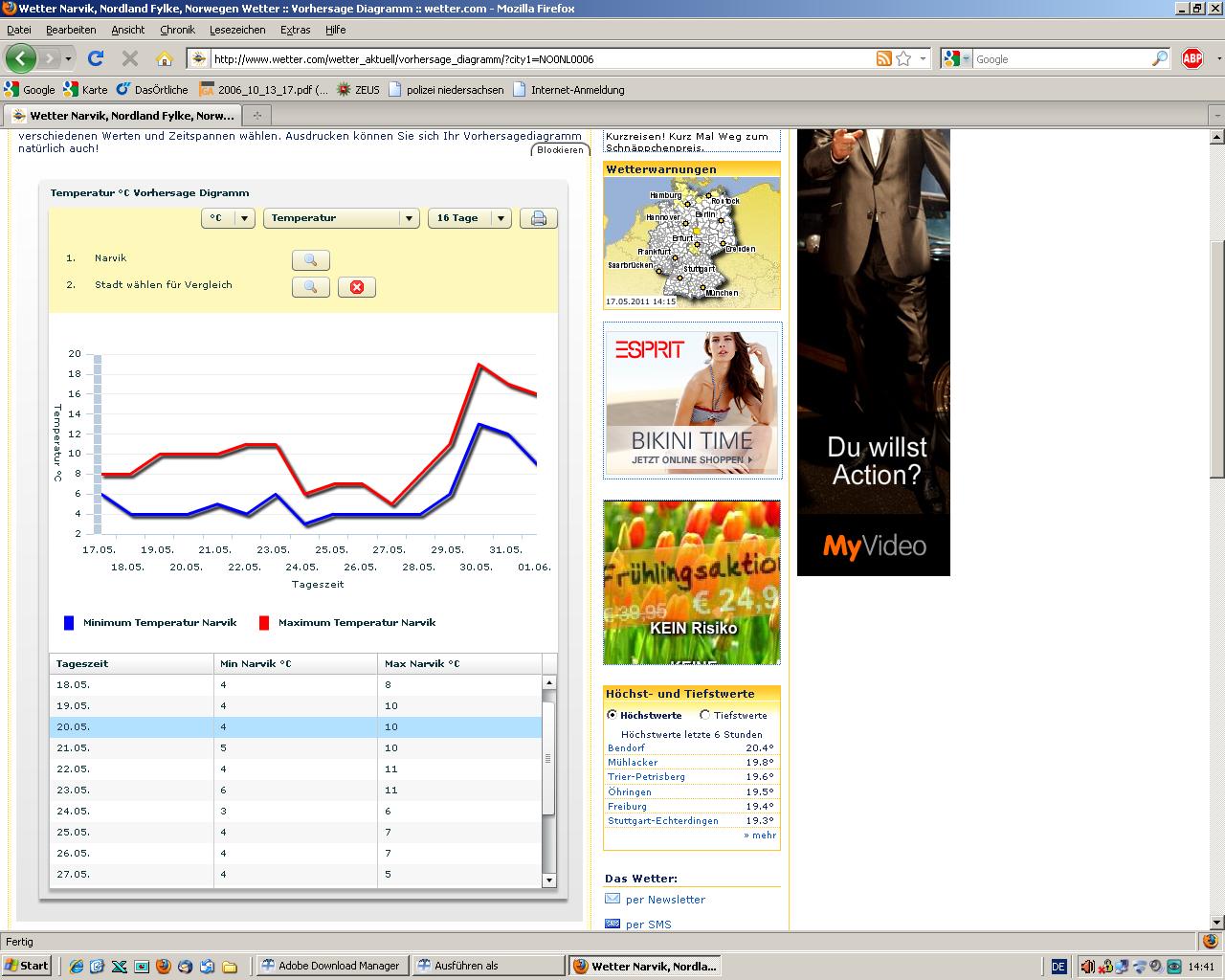Open the °C unit dropdown
This screenshot has width=1225, height=980.
[228, 218]
